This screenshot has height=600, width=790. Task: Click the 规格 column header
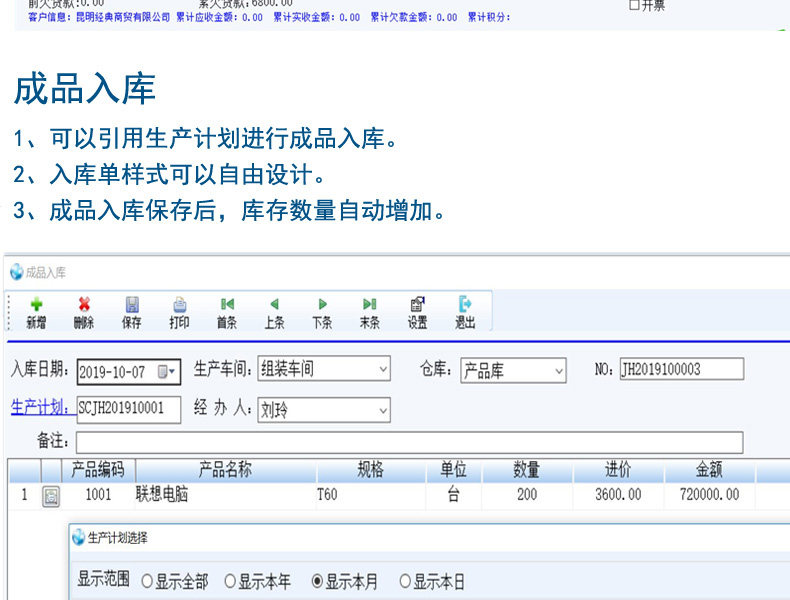(x=371, y=470)
